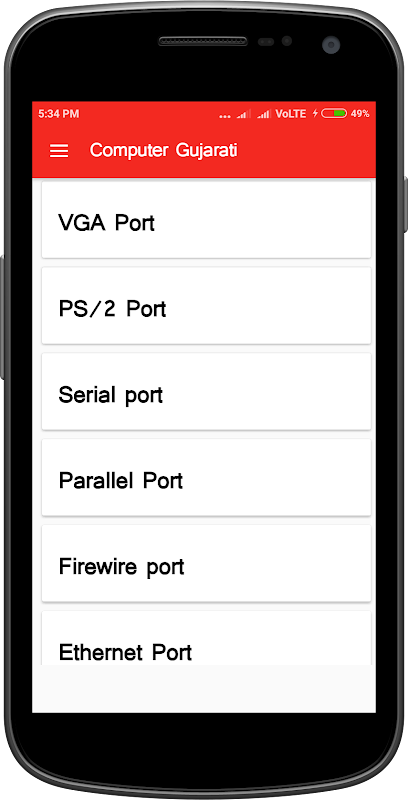Tap the phone's front camera lens
408x800 pixels.
[331, 44]
